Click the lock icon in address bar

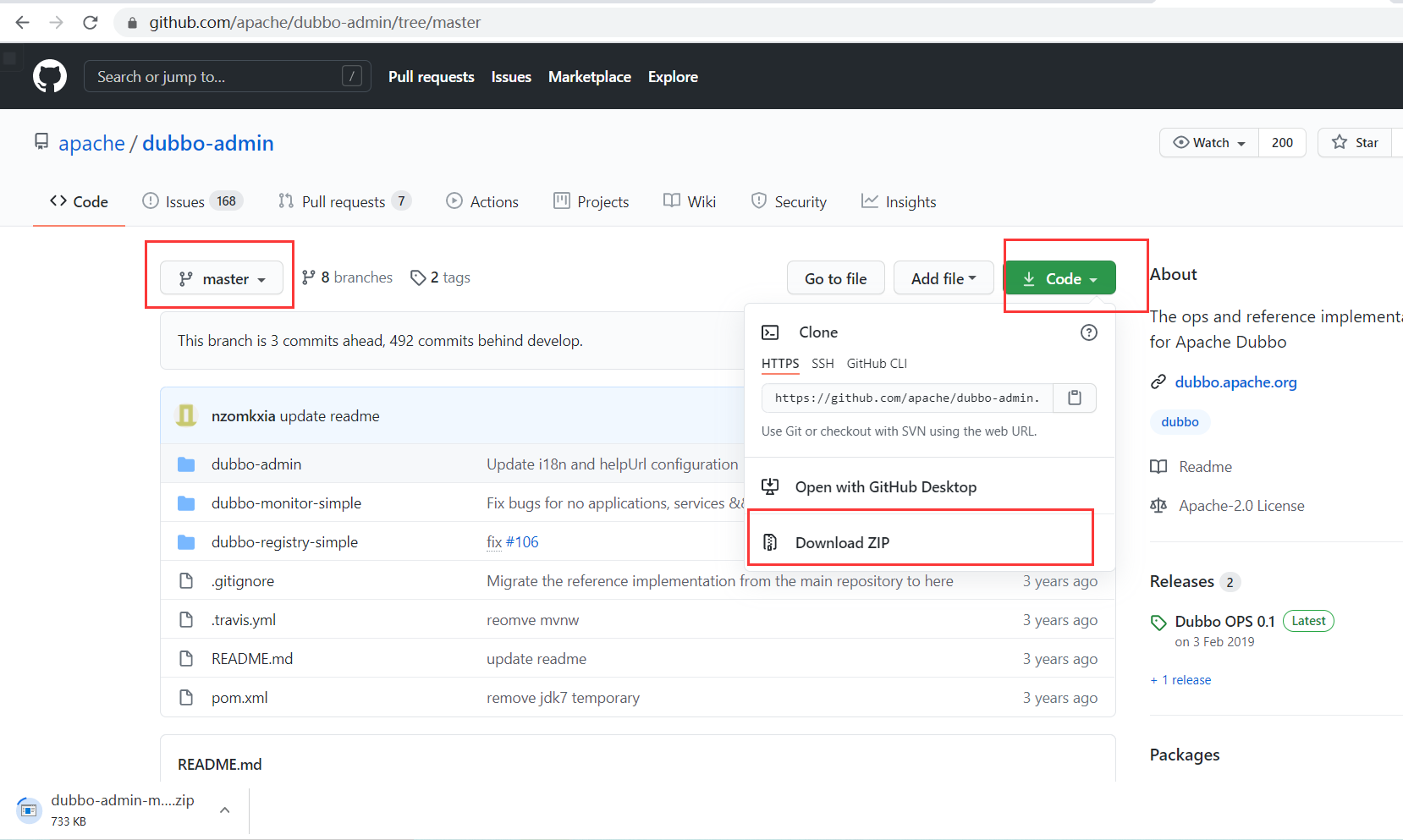point(132,23)
